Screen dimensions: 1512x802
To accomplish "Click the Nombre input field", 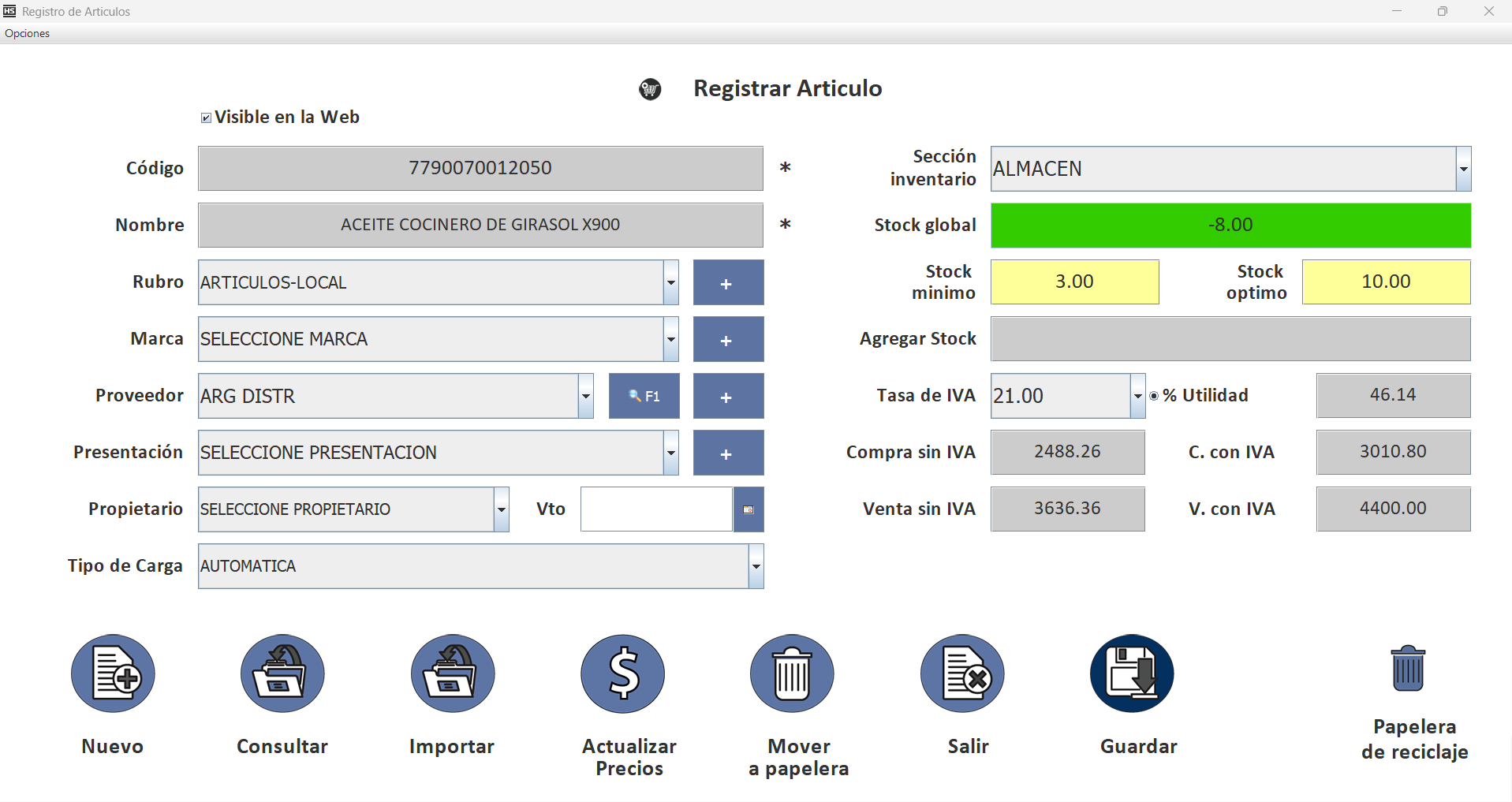I will coord(480,225).
